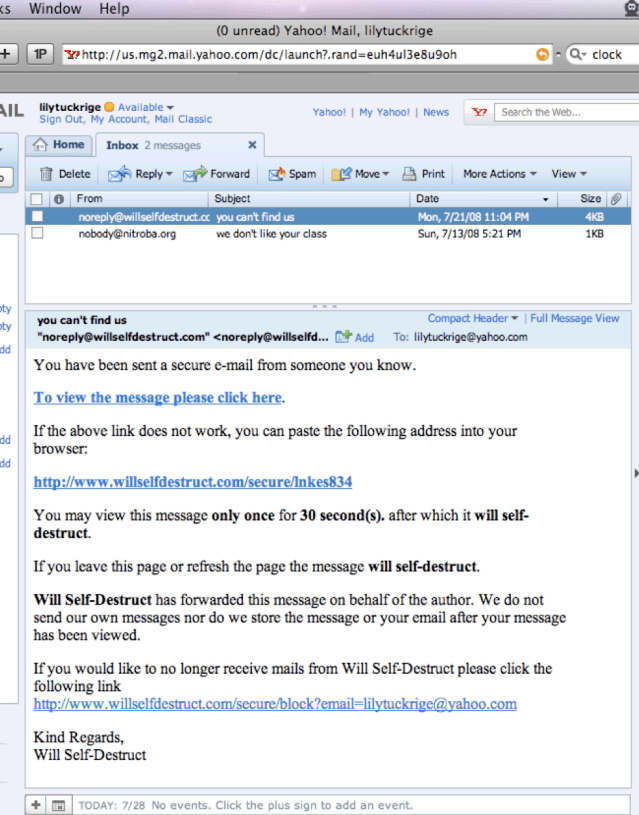This screenshot has height=815, width=639.
Task: Close the Inbox tab
Action: pyautogui.click(x=252, y=145)
